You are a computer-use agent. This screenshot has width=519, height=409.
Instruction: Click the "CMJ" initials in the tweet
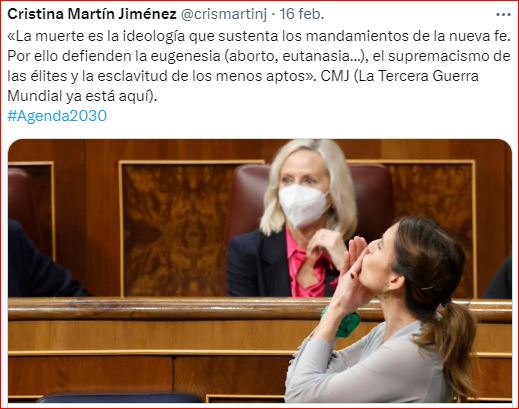point(335,76)
